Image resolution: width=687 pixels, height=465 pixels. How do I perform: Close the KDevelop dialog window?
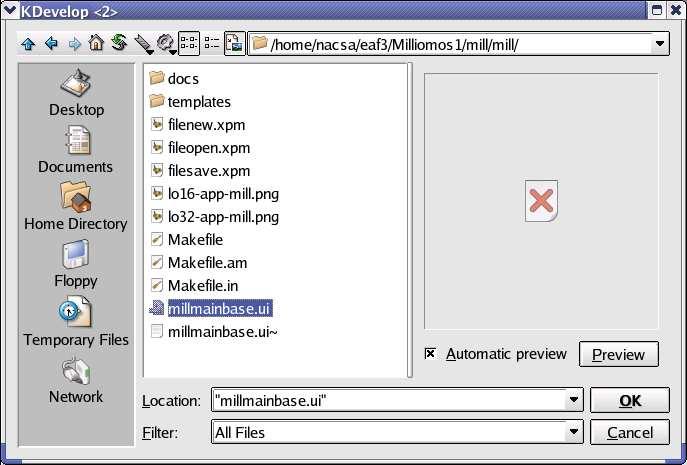676,10
